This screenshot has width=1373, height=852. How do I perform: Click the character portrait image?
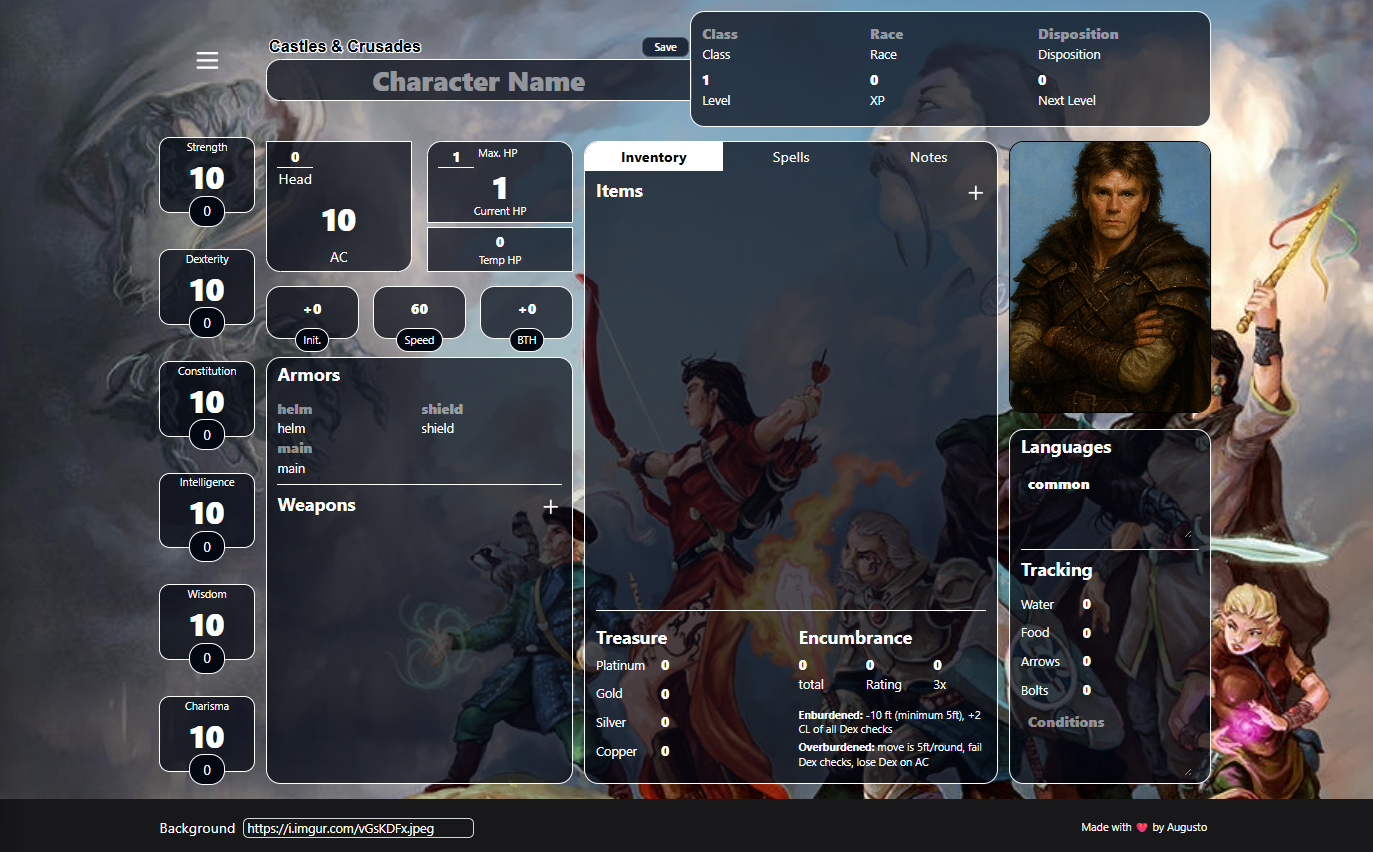1110,277
